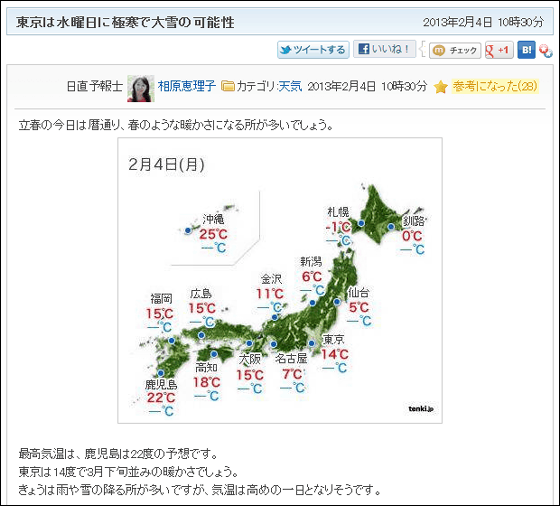The image size is (560, 506).
Task: Click the blue dot marker for 沖縄
Action: tap(188, 231)
